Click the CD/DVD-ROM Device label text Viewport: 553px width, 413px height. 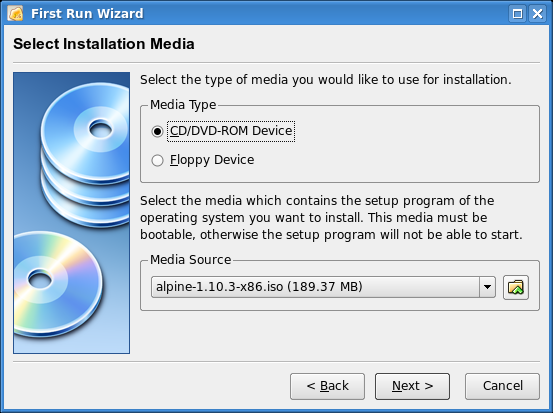tap(231, 131)
